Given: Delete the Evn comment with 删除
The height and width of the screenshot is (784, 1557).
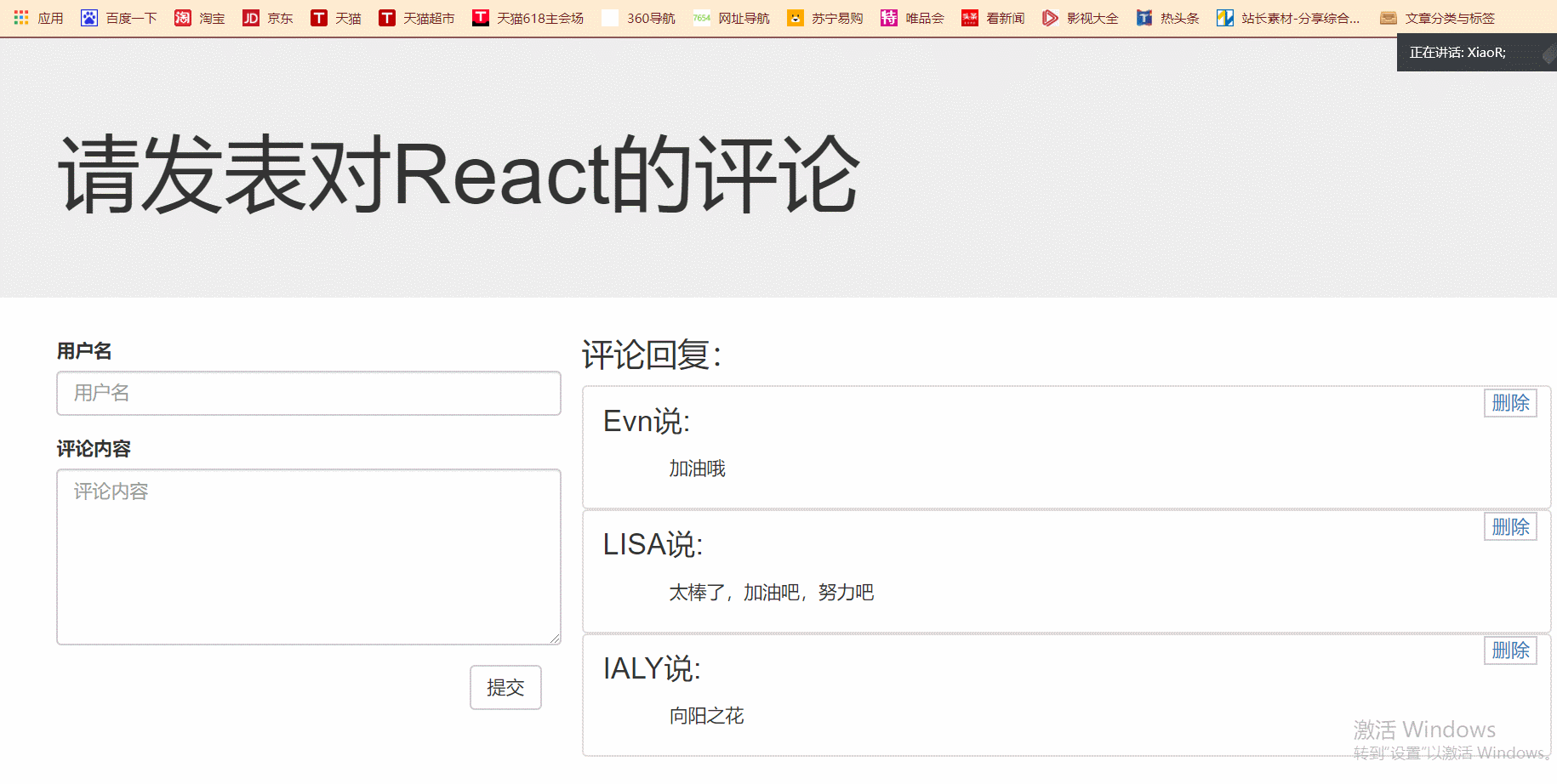Looking at the screenshot, I should pos(1510,403).
